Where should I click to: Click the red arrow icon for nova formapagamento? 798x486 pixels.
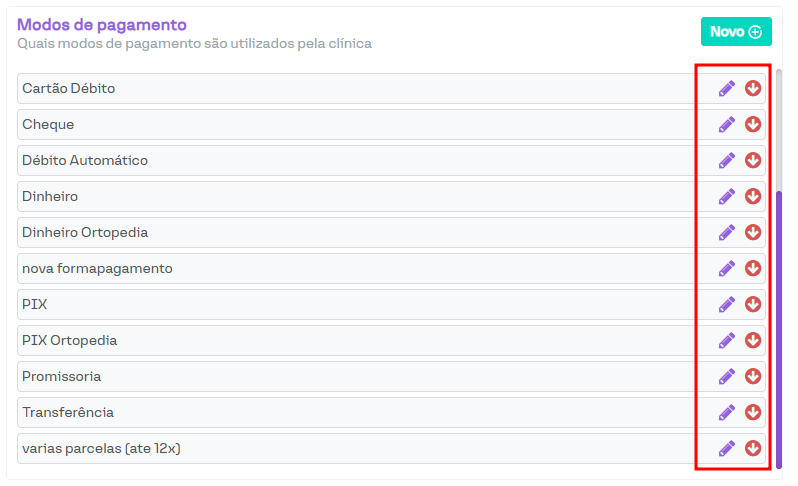pyautogui.click(x=753, y=268)
